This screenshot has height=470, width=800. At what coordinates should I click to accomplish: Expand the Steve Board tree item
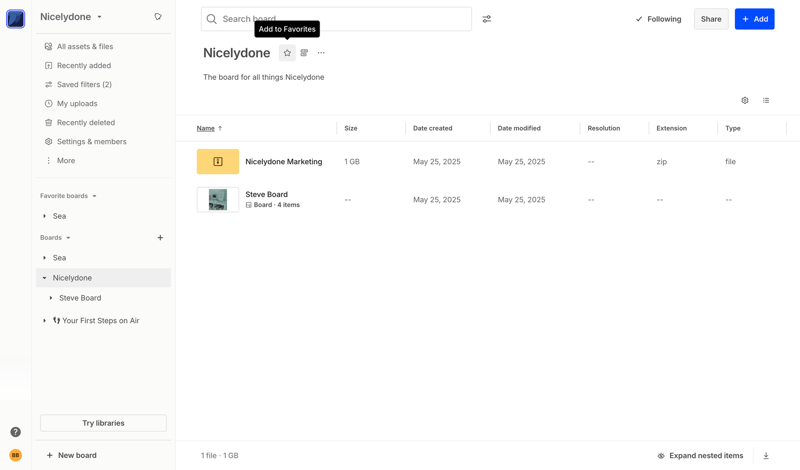tap(51, 298)
